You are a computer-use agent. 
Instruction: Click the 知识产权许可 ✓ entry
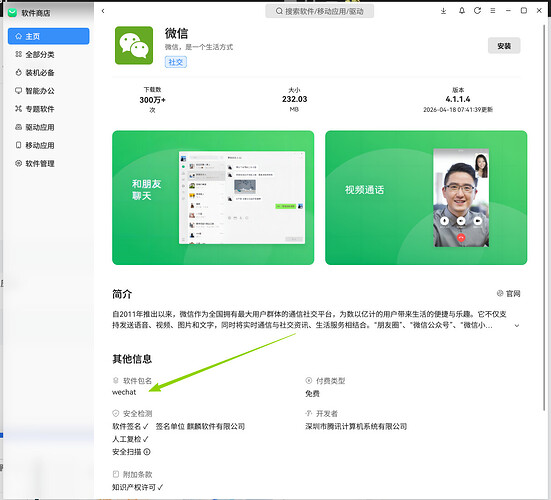click(x=137, y=487)
